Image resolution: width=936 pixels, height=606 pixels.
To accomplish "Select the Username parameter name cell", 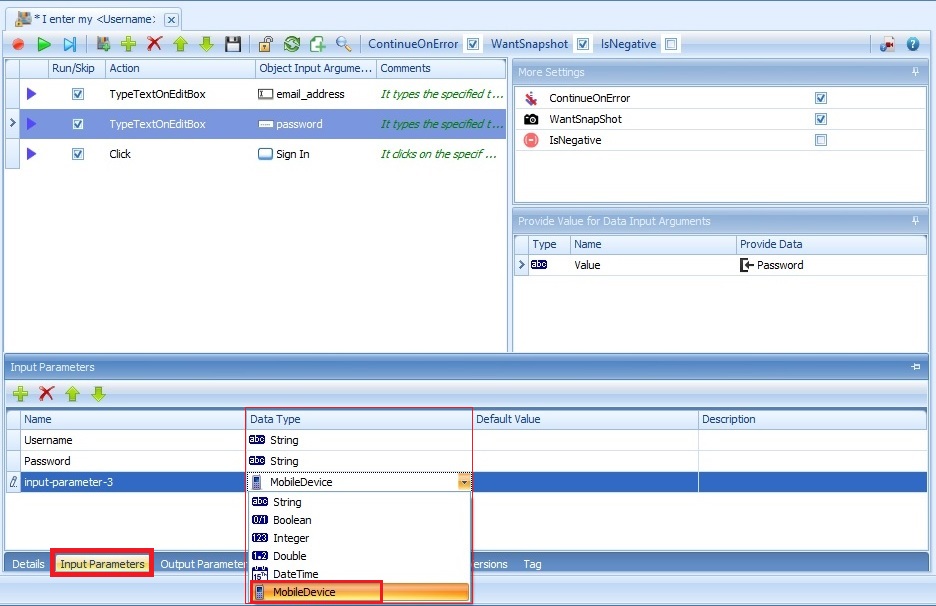I will [133, 440].
